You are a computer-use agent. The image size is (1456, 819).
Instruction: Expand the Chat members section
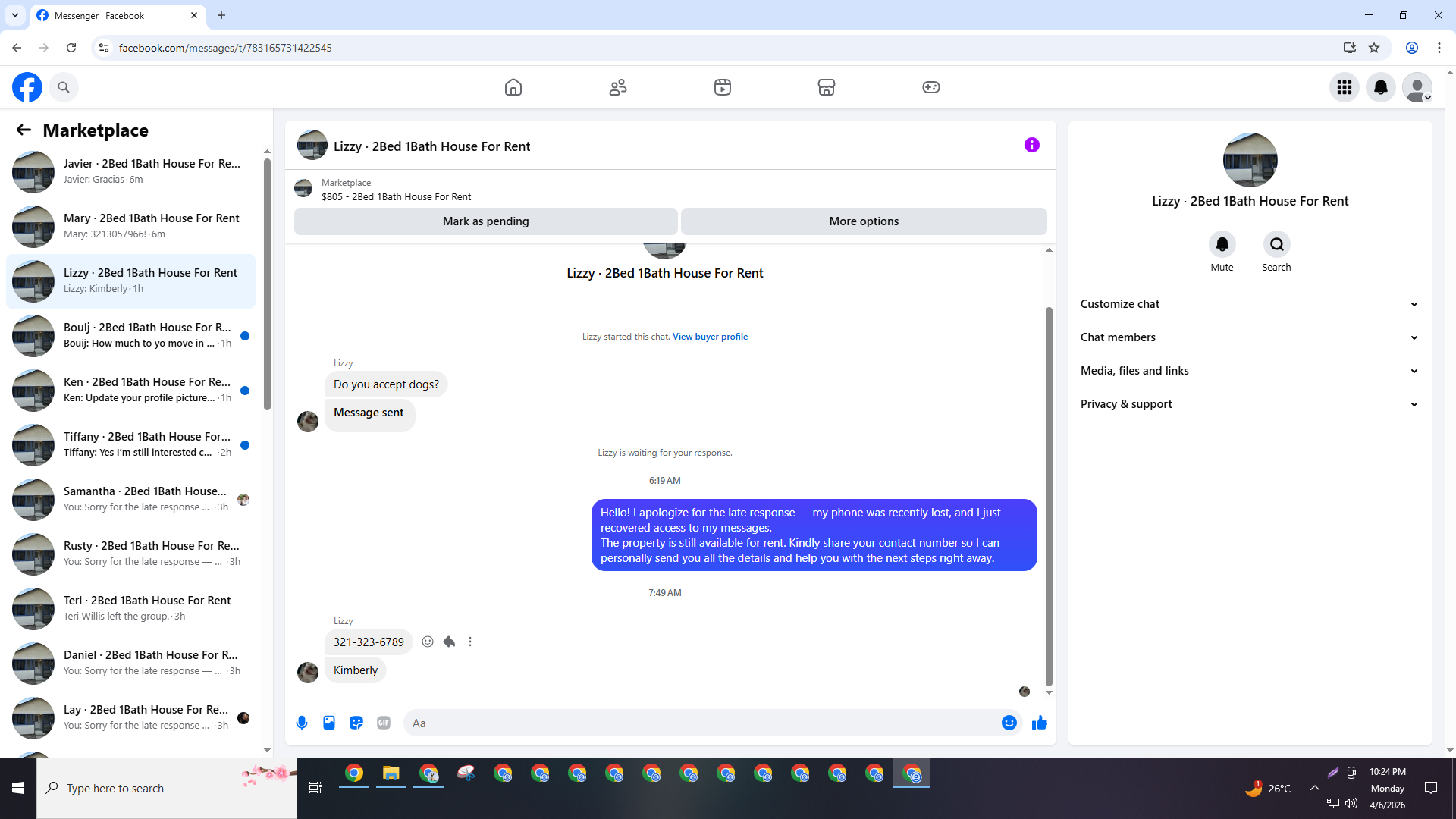(x=1250, y=337)
